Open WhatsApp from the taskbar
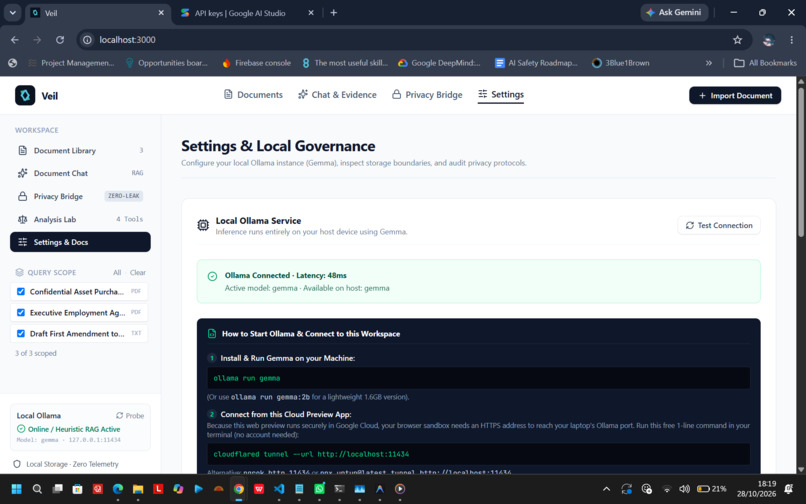Viewport: 806px width, 504px height. [x=319, y=489]
